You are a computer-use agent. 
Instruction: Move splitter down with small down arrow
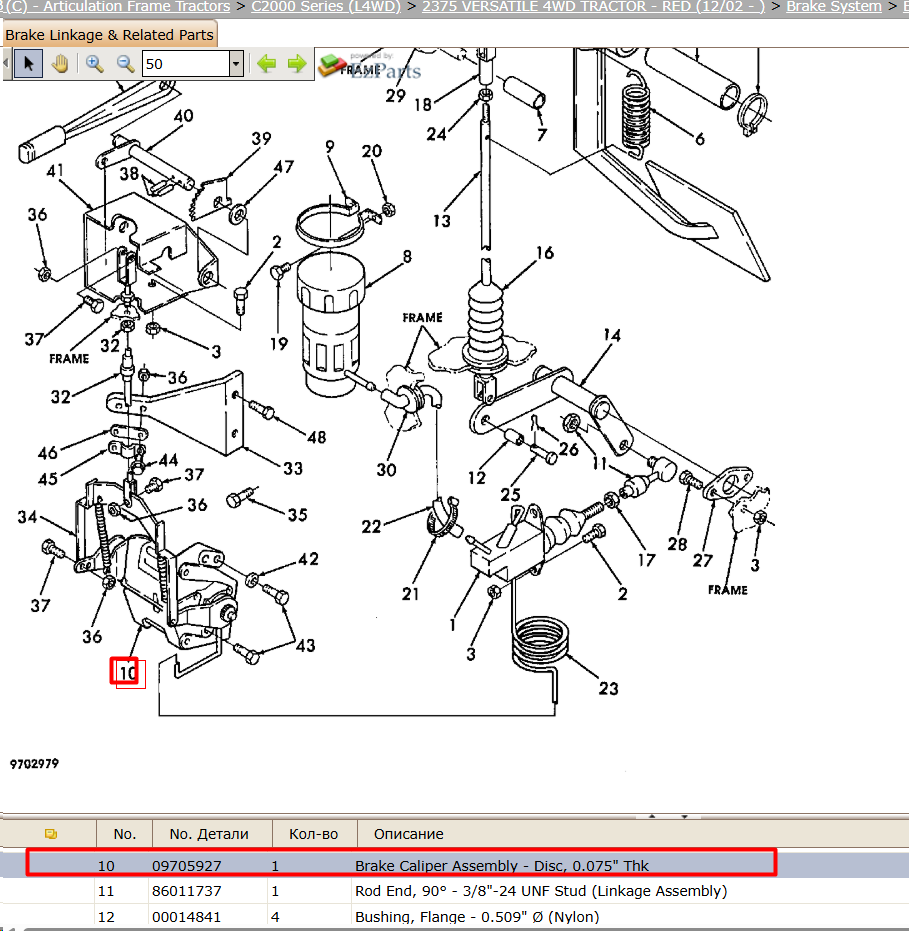tap(685, 816)
